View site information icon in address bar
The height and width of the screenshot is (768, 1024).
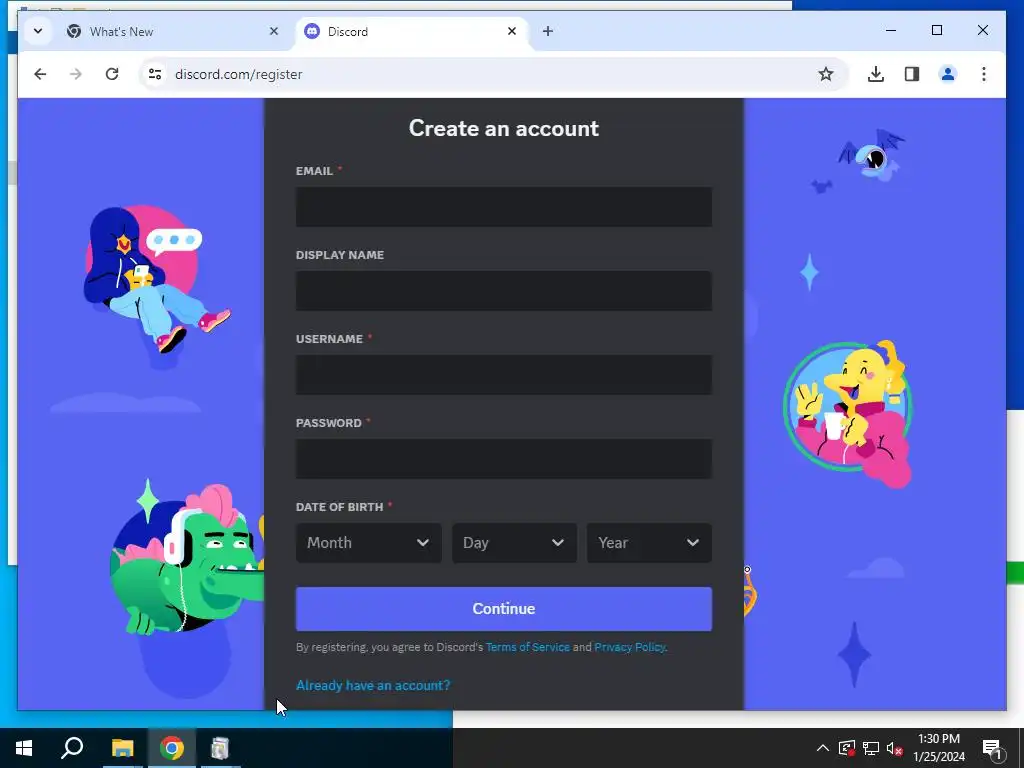pyautogui.click(x=155, y=74)
